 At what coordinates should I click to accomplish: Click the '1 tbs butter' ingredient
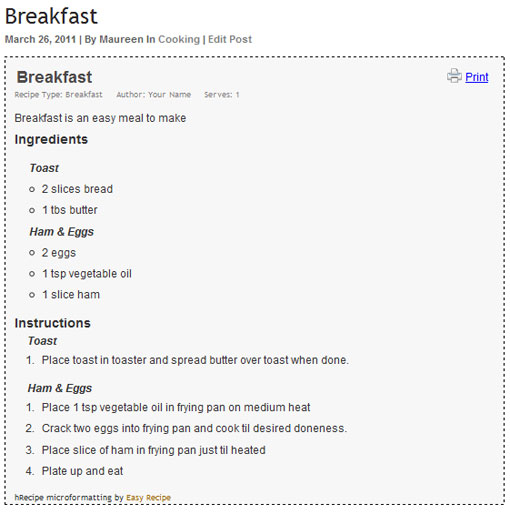[x=70, y=210]
